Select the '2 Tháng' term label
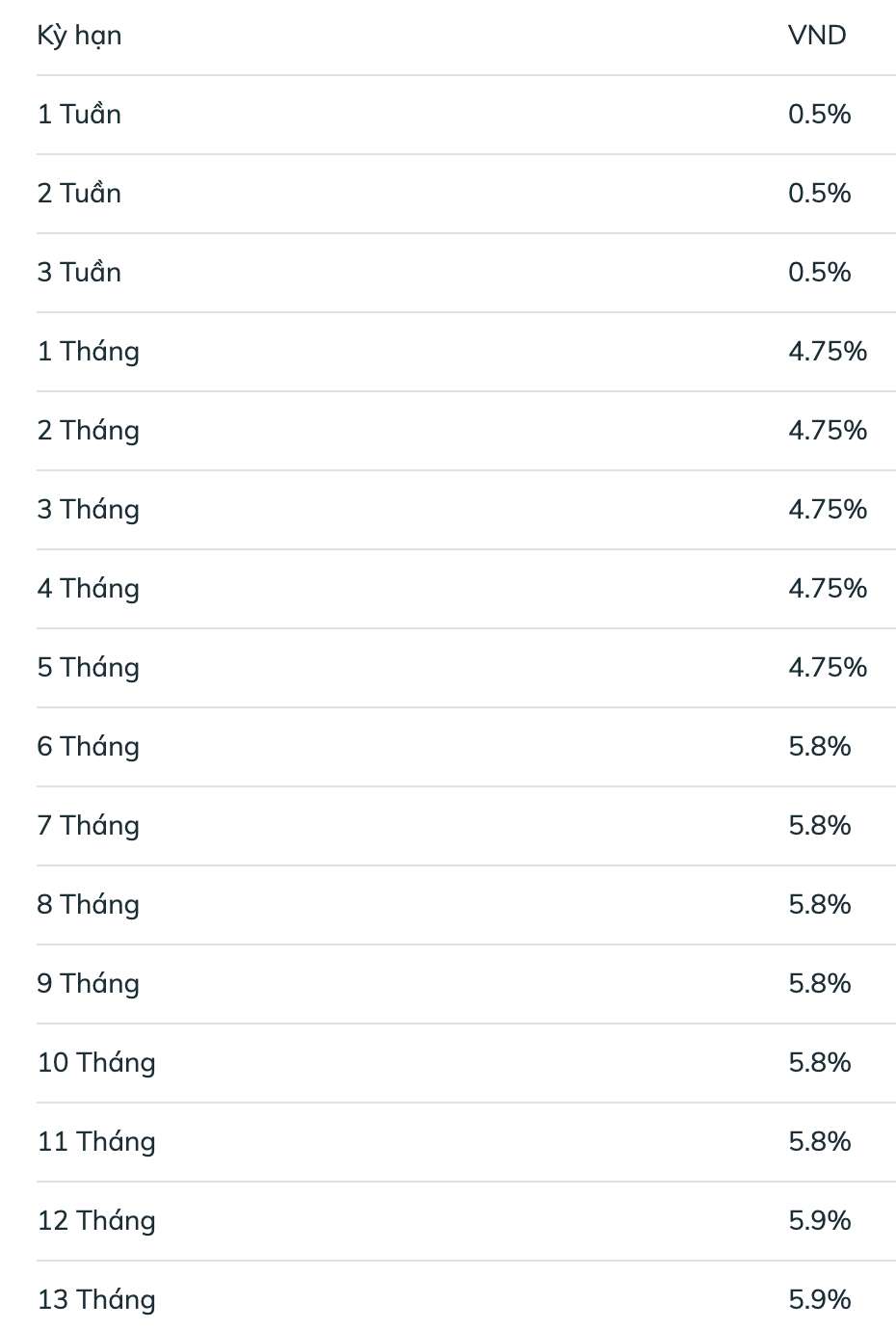Screen dimensions: 896x1330 pyautogui.click(x=88, y=431)
